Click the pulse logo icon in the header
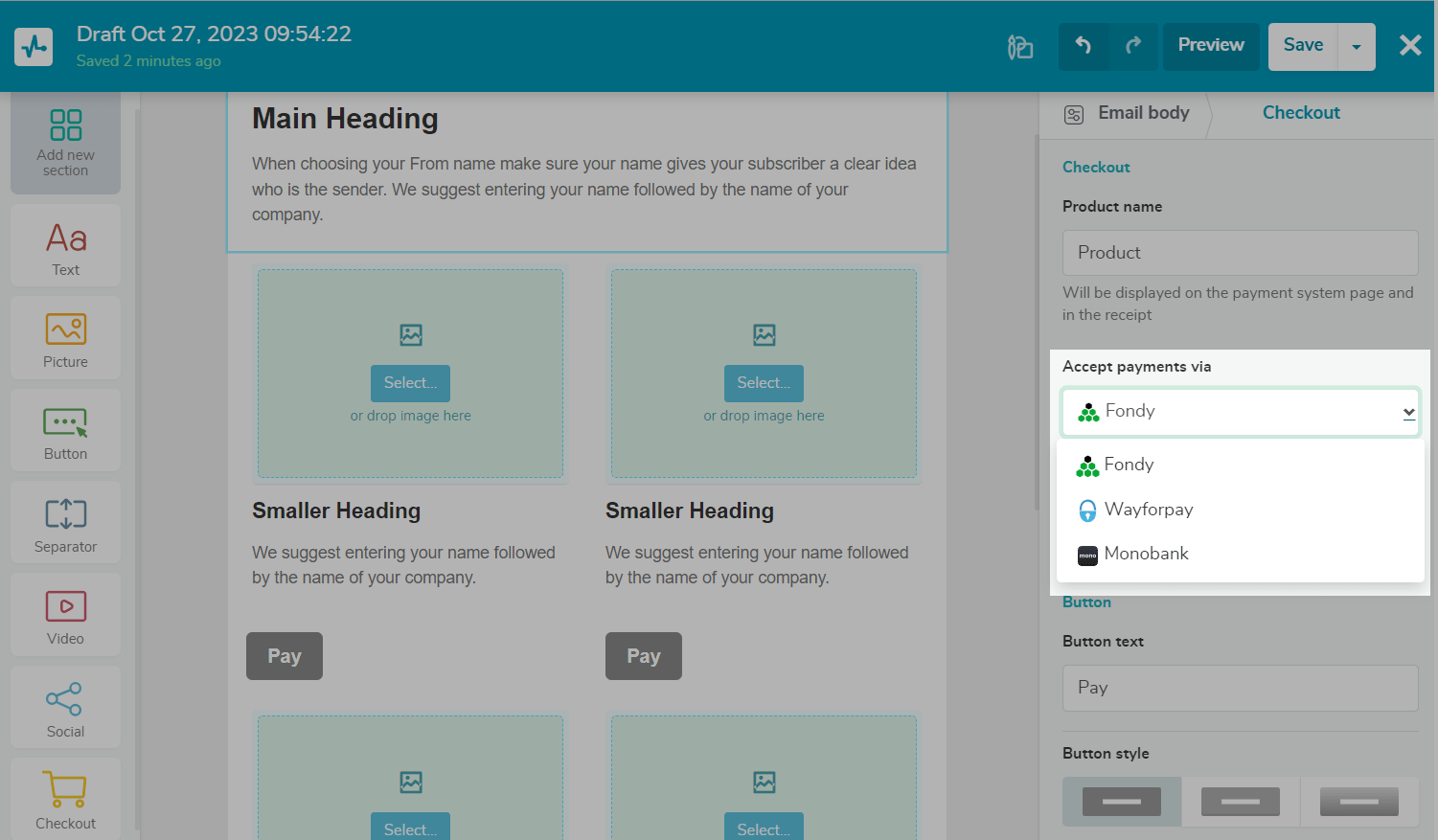Screen dimensions: 1438x840 [x=34, y=46]
